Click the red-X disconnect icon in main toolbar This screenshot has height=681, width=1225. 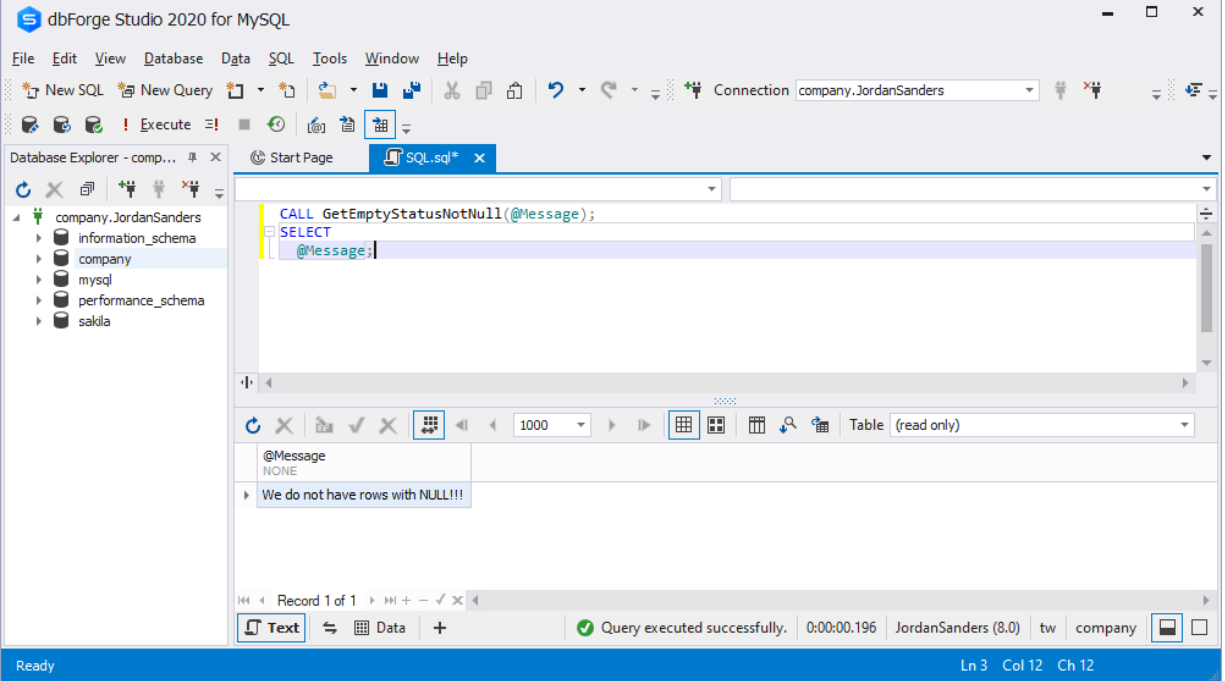[x=1092, y=90]
